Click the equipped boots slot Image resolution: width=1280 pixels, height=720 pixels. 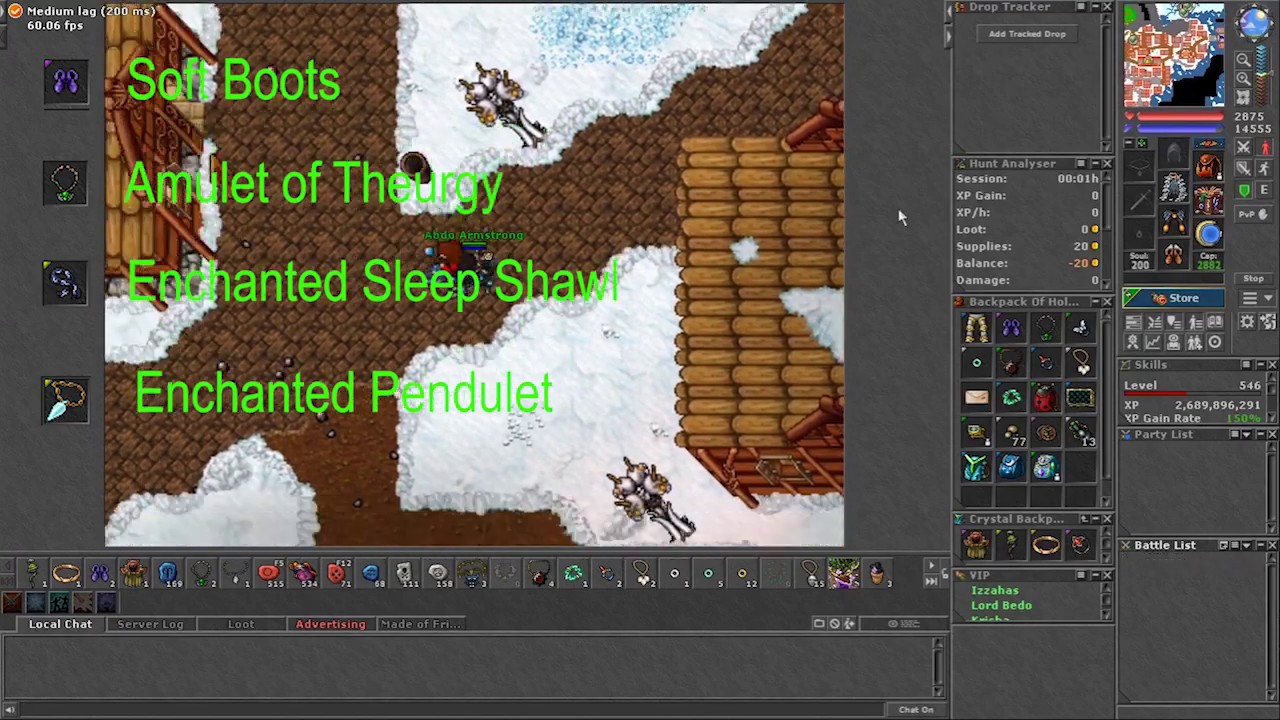(1173, 254)
